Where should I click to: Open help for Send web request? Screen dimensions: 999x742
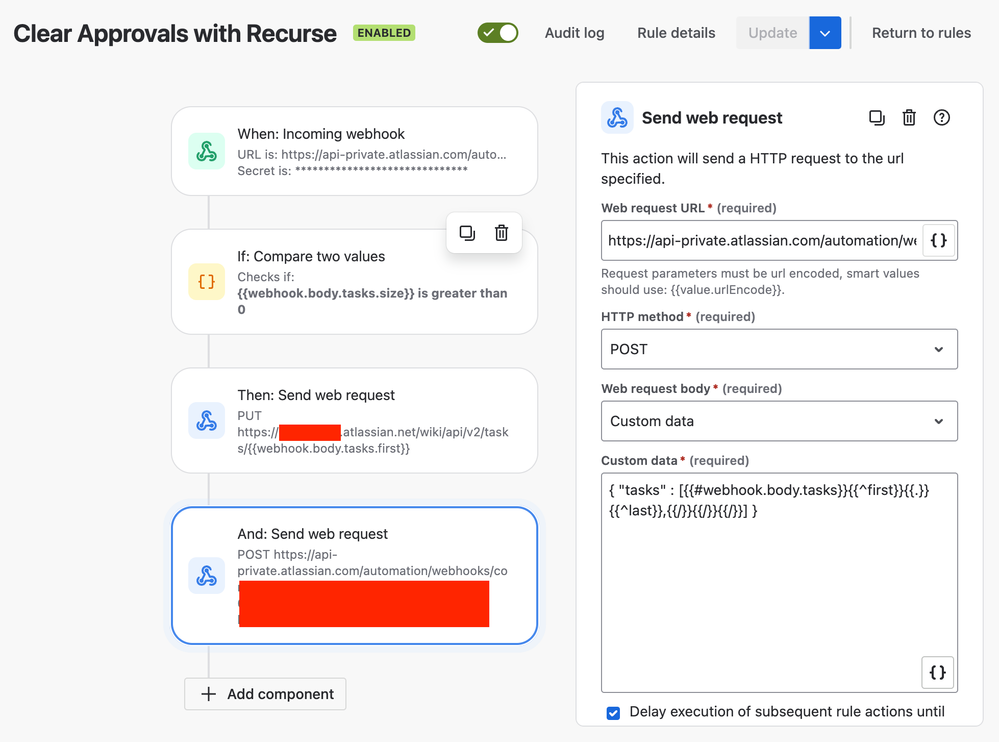(x=942, y=118)
